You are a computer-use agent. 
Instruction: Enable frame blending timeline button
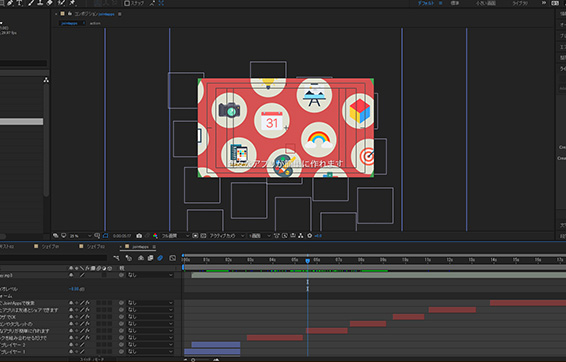150,258
